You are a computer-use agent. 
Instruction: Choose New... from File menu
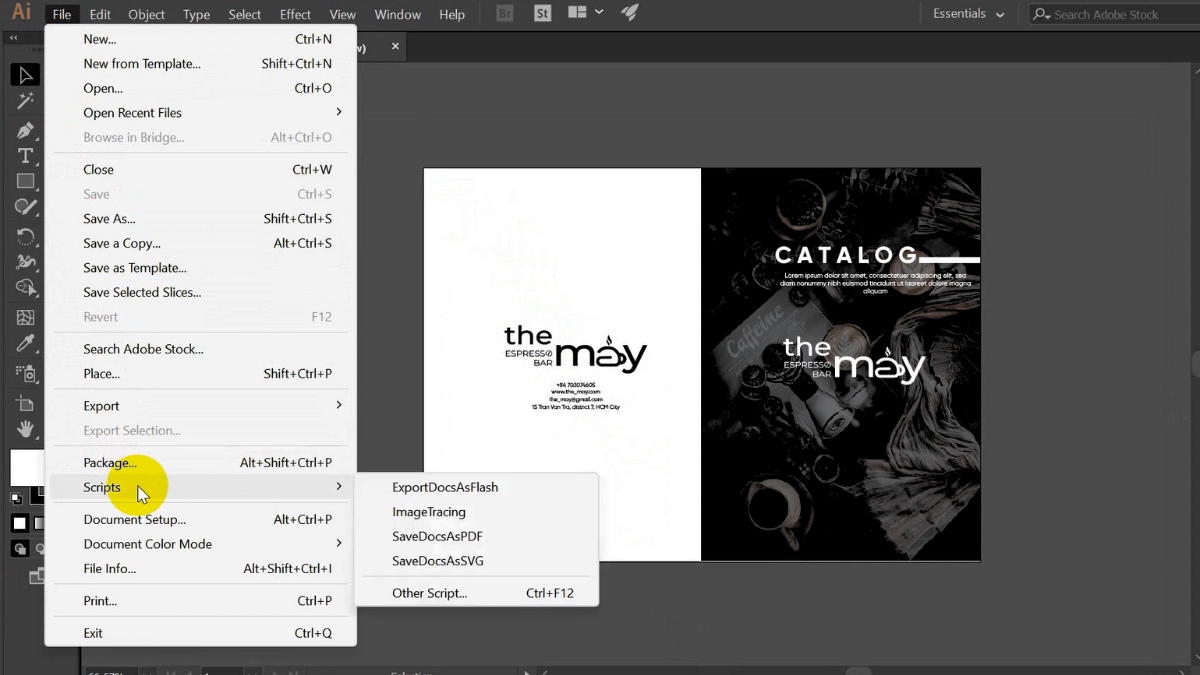pyautogui.click(x=200, y=39)
